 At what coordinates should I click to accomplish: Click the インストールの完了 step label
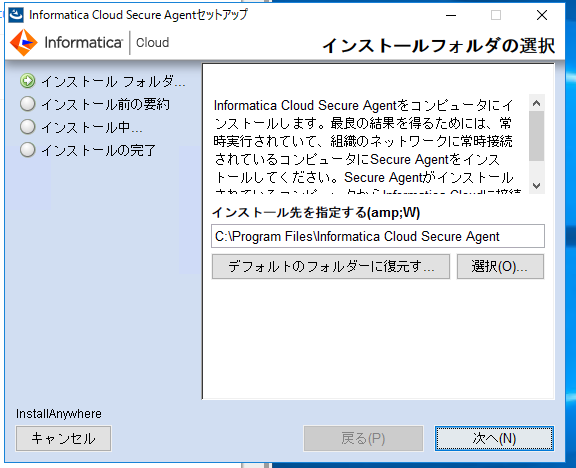[x=98, y=150]
